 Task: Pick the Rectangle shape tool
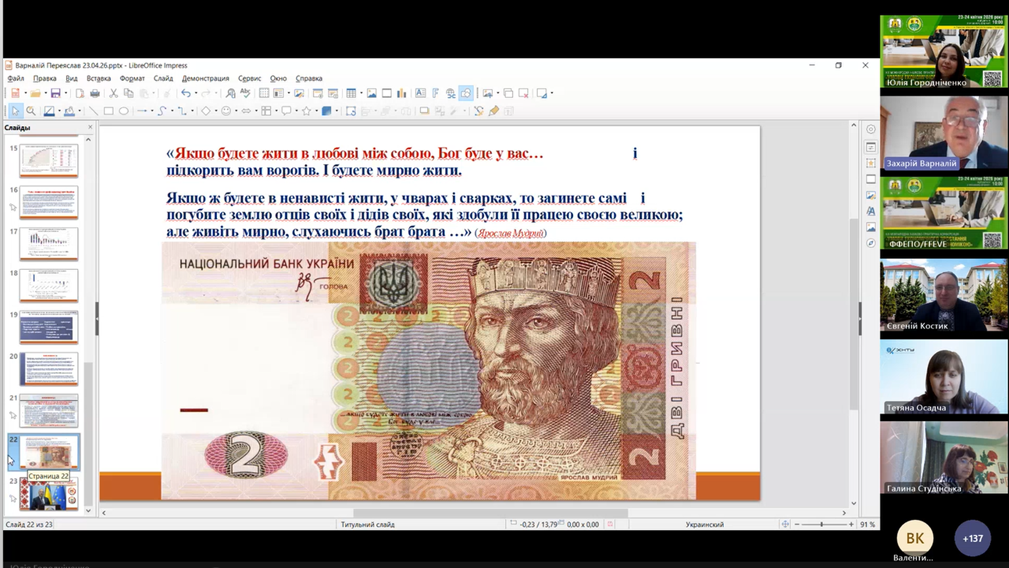108,111
